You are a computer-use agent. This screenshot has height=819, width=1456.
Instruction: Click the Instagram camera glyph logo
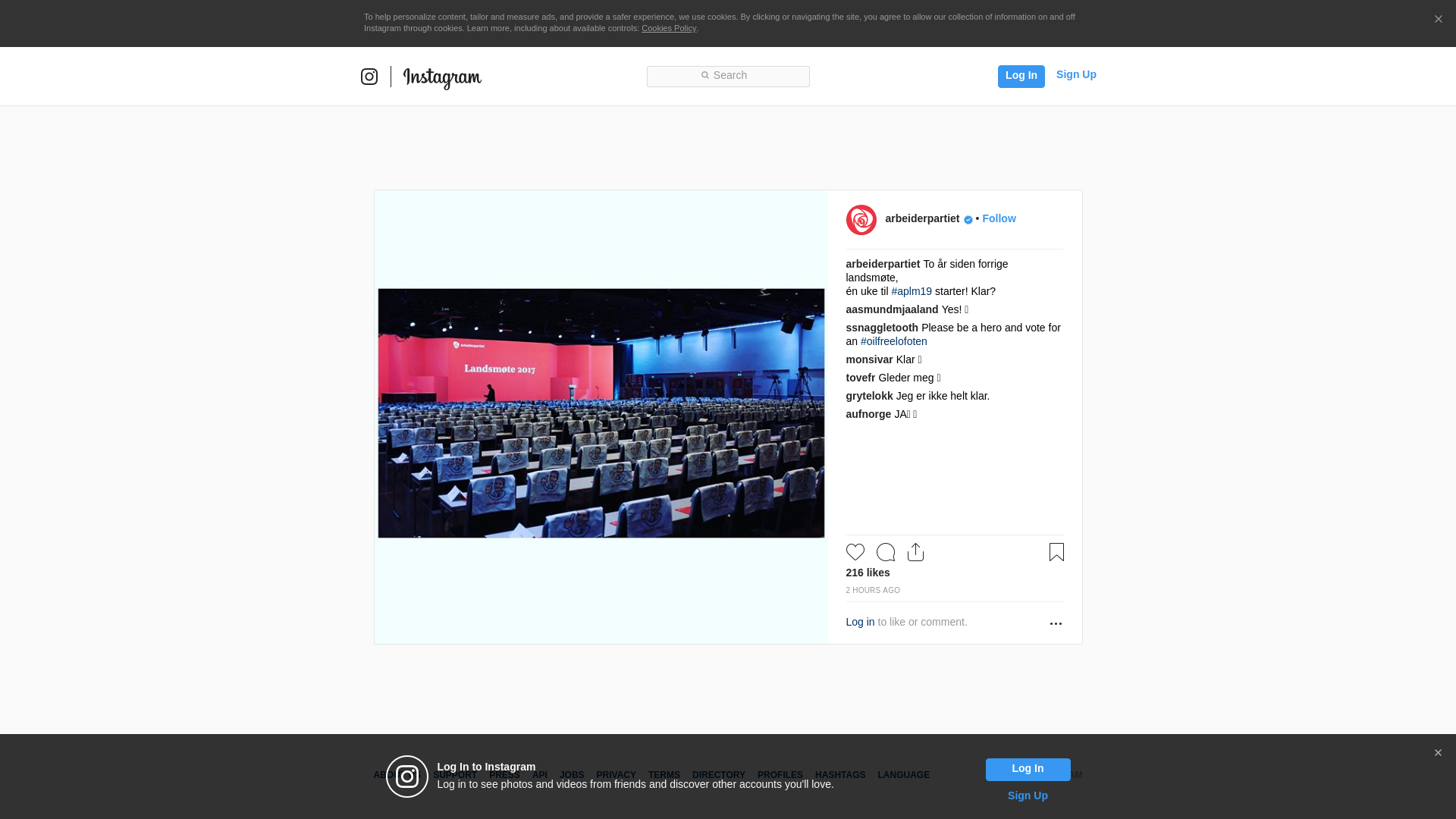(369, 77)
